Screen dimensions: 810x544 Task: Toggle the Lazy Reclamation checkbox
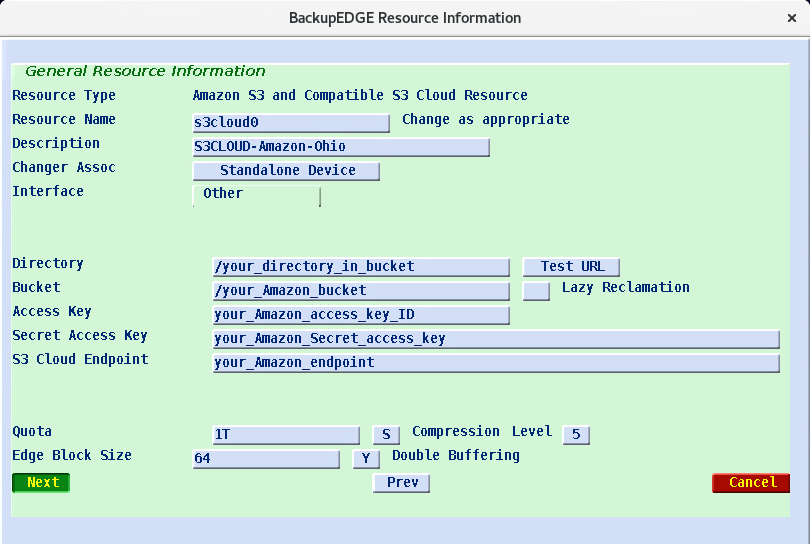[x=536, y=290]
